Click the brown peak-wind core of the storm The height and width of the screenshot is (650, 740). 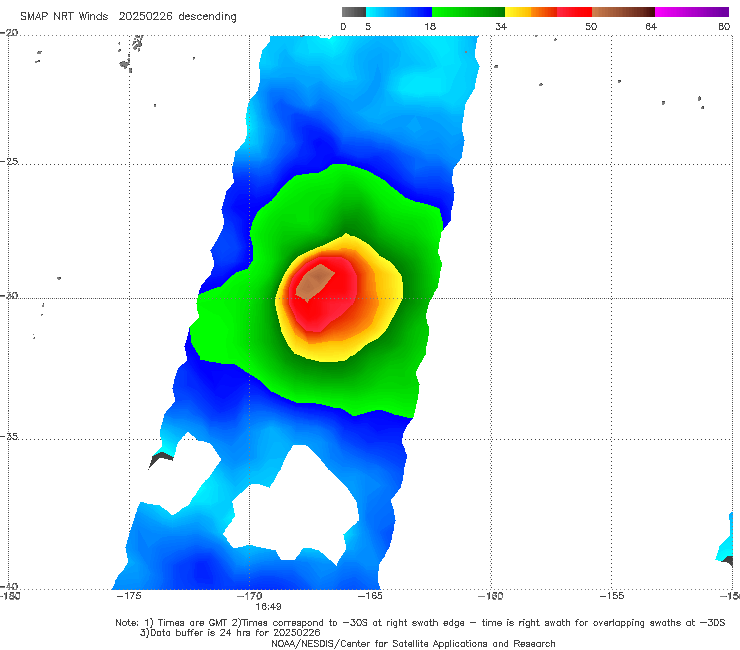[x=314, y=283]
